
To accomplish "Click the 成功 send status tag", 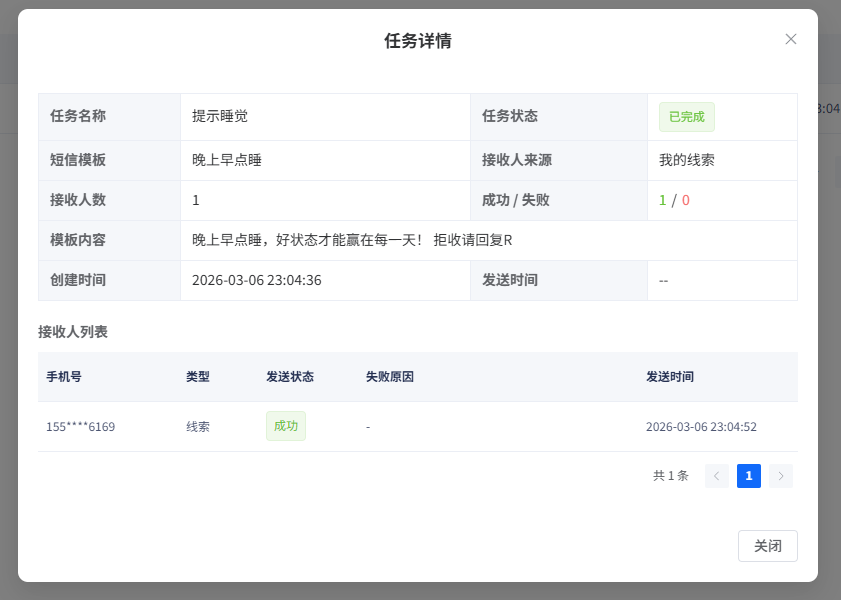I will click(x=285, y=426).
